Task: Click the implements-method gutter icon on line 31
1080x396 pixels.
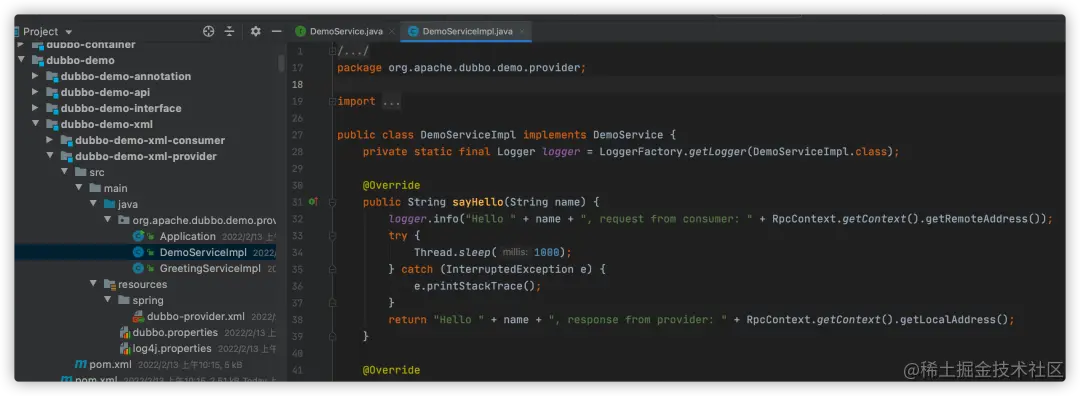Action: tap(313, 202)
